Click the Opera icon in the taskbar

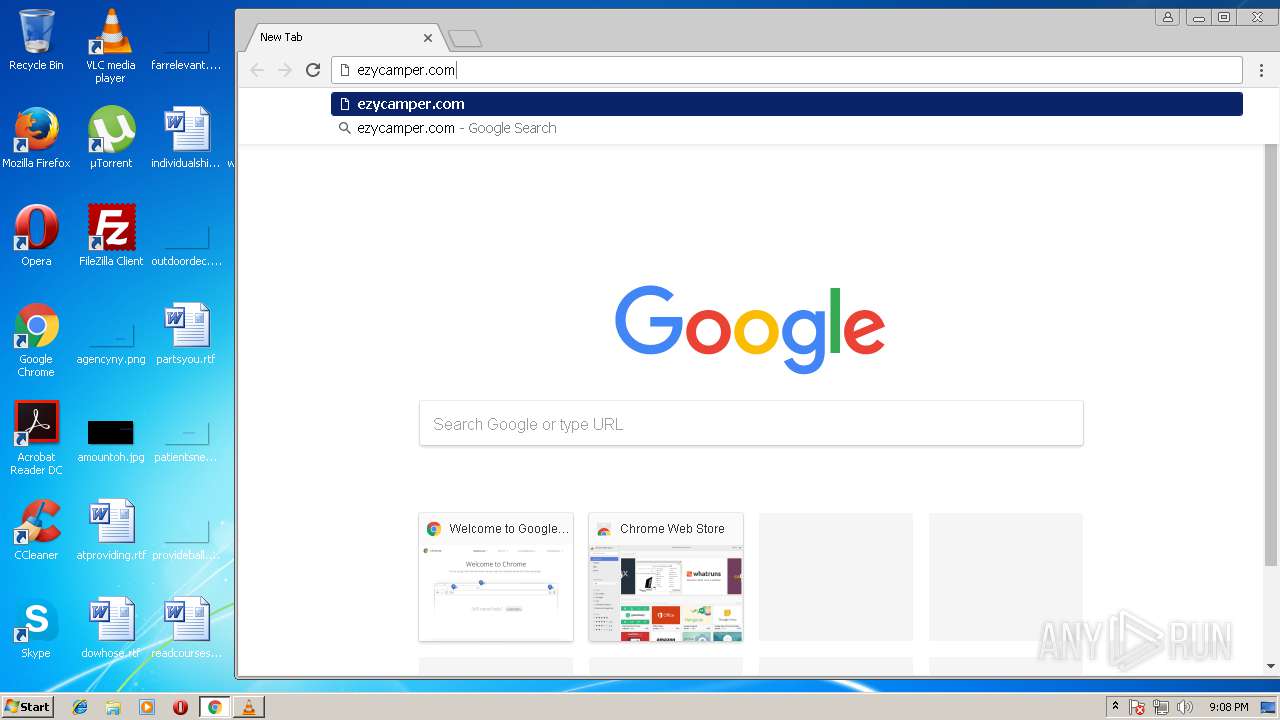pos(180,707)
